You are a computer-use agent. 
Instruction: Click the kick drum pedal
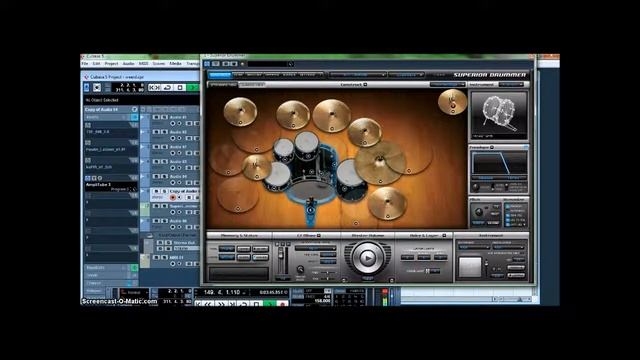311,212
